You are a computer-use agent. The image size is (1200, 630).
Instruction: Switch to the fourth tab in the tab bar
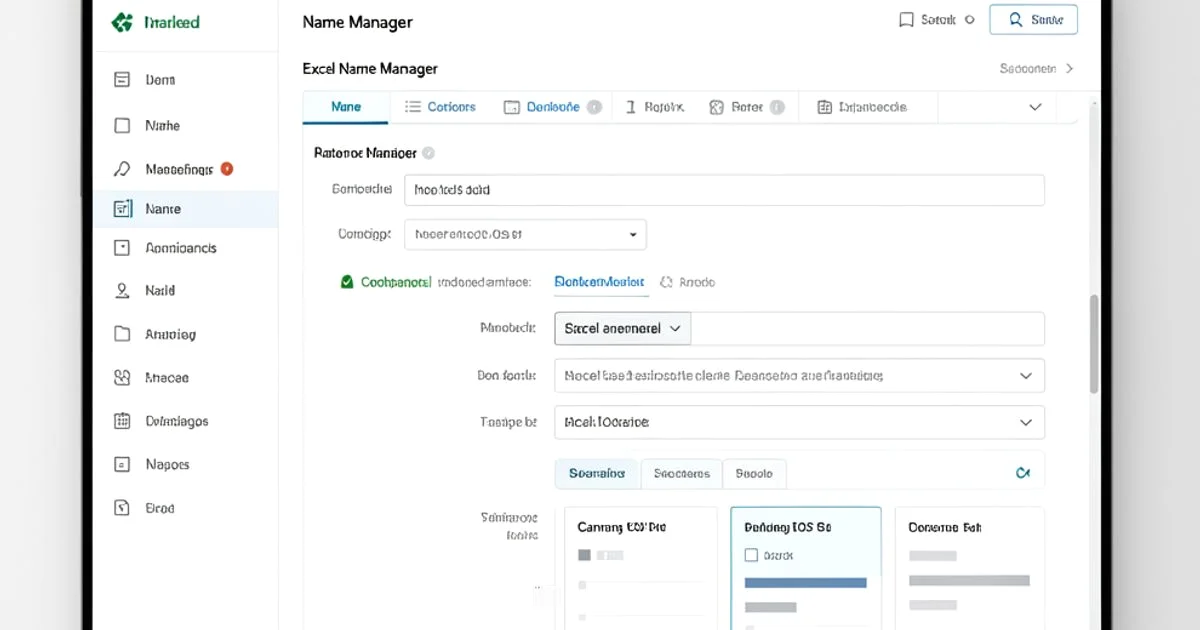pyautogui.click(x=655, y=106)
